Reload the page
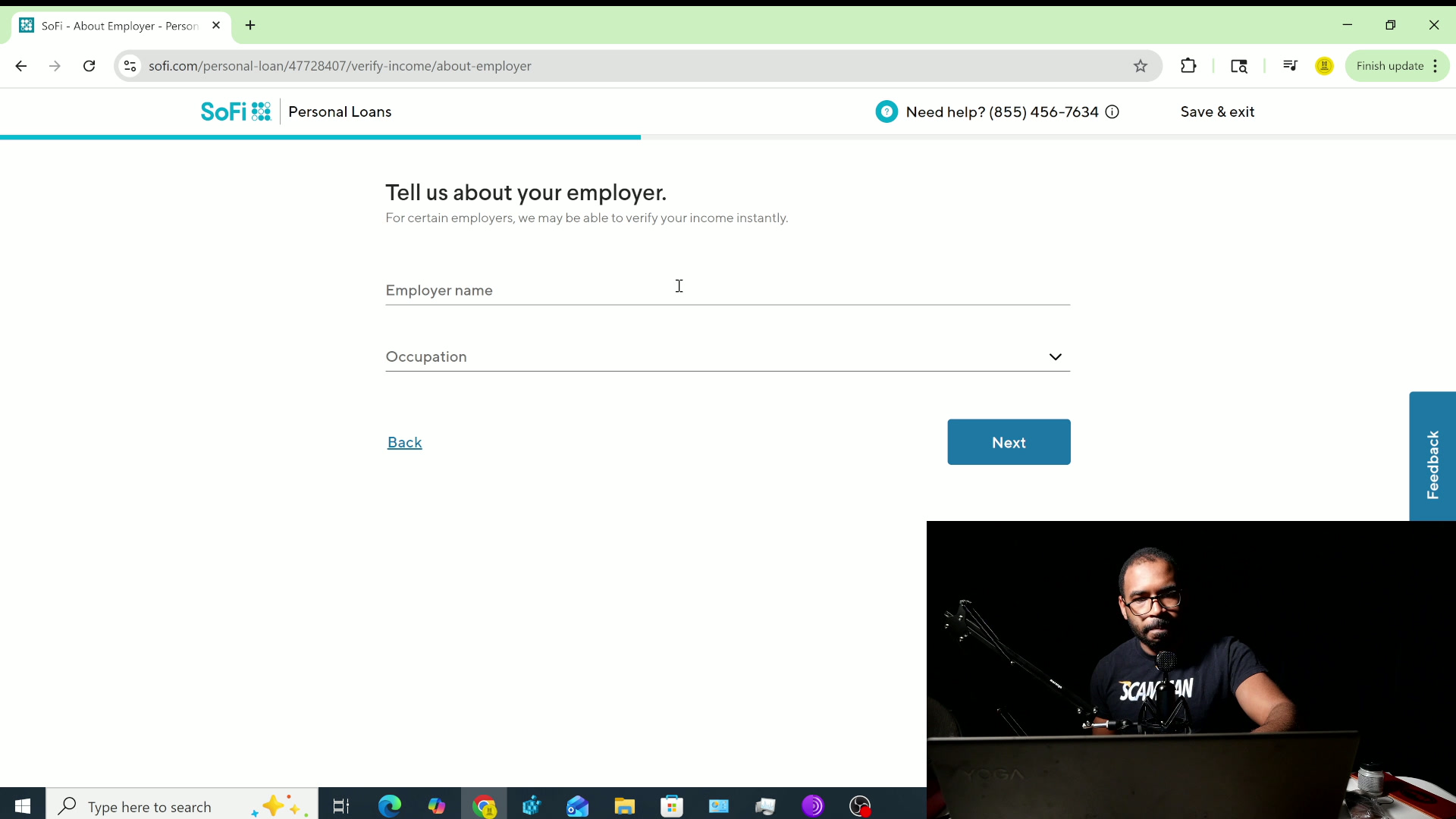Viewport: 1456px width, 819px height. pos(89,66)
